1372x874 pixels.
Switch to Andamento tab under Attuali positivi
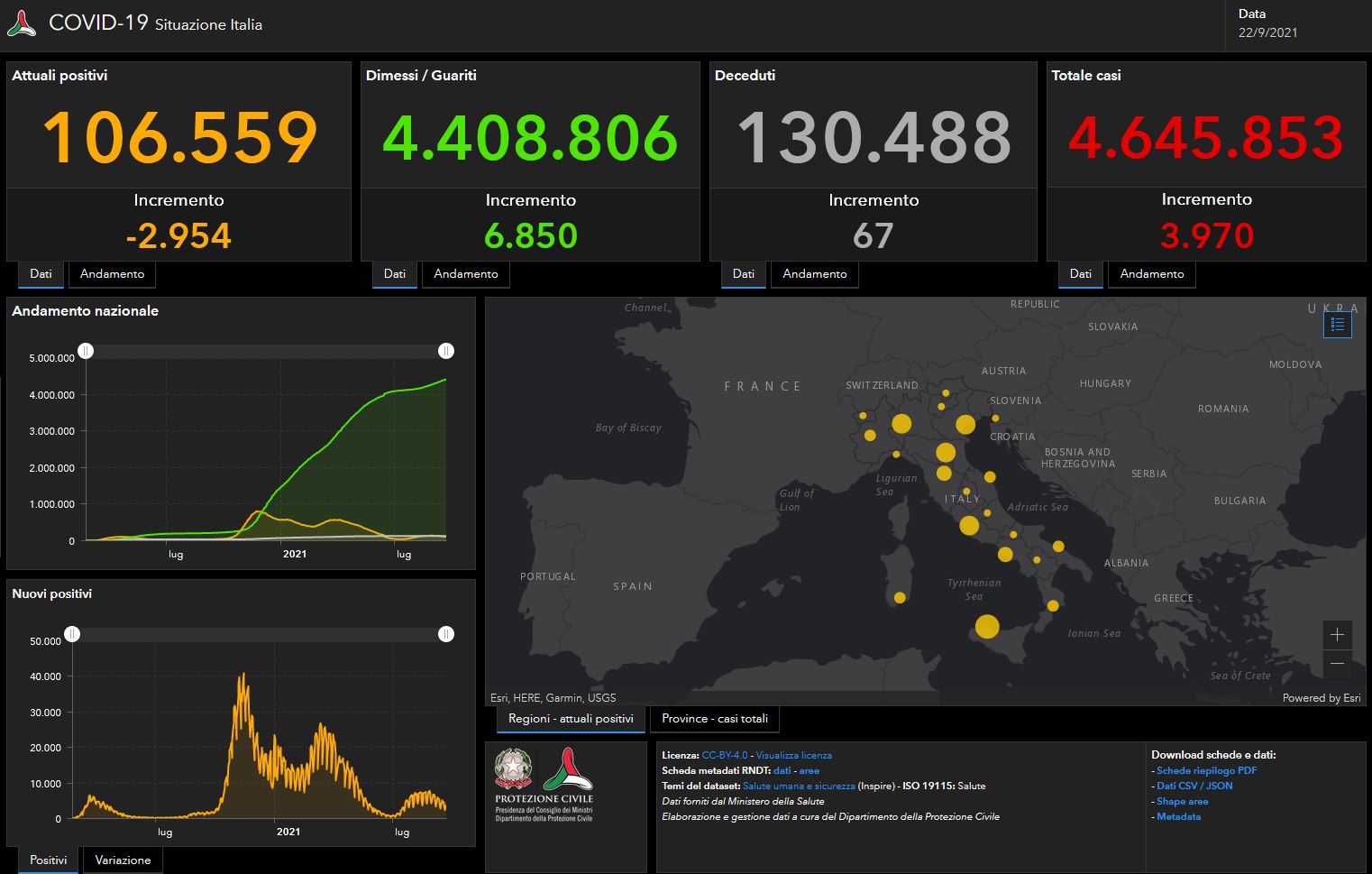tap(112, 274)
